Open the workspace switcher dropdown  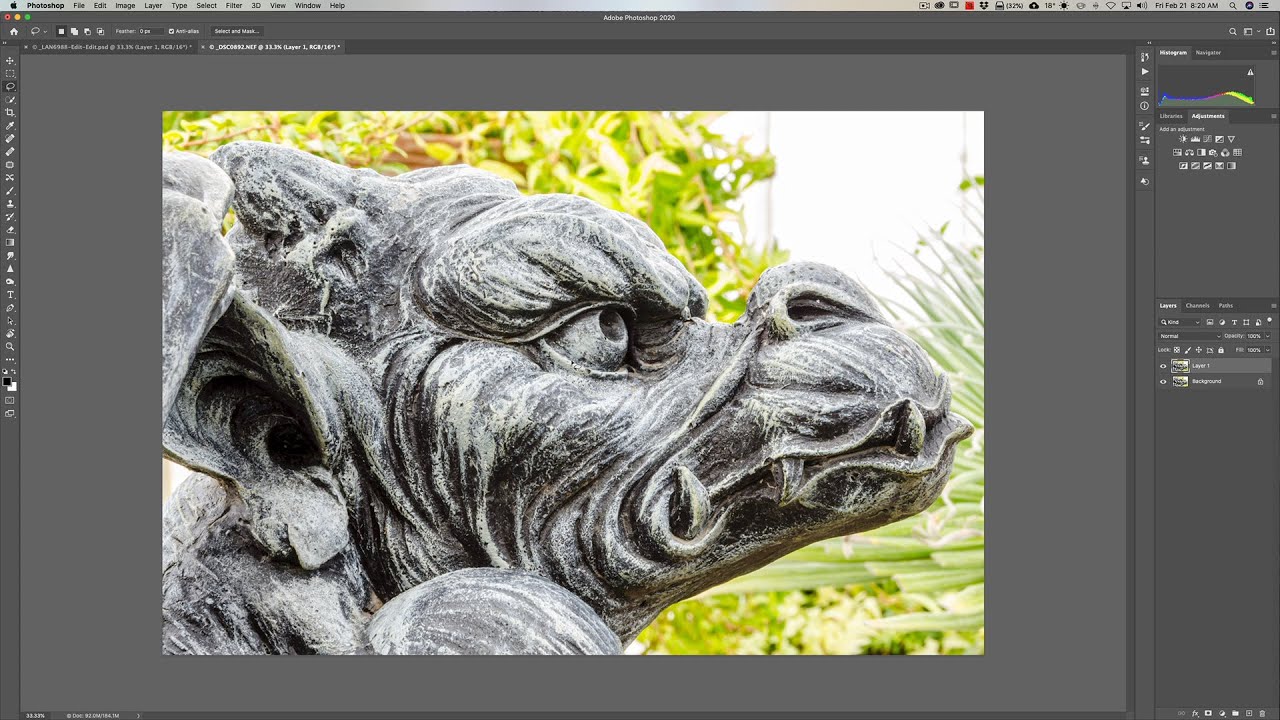pyautogui.click(x=1250, y=31)
